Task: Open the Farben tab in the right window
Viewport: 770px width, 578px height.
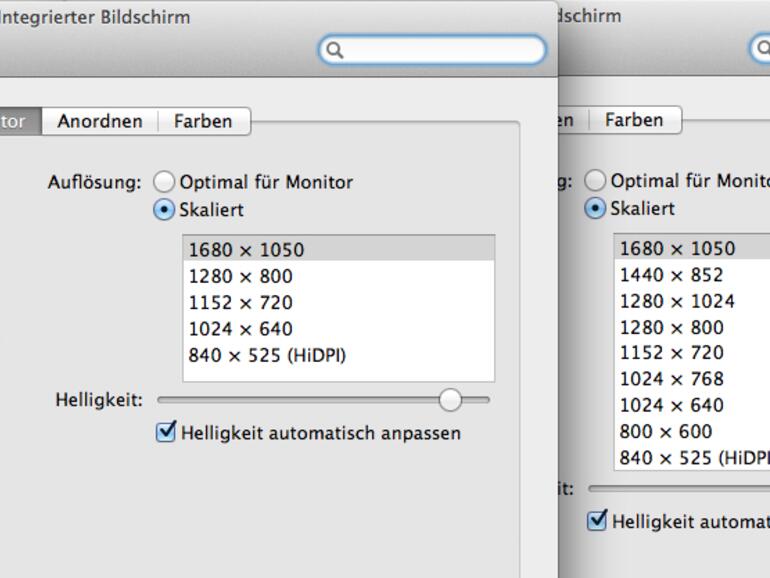Action: 633,120
